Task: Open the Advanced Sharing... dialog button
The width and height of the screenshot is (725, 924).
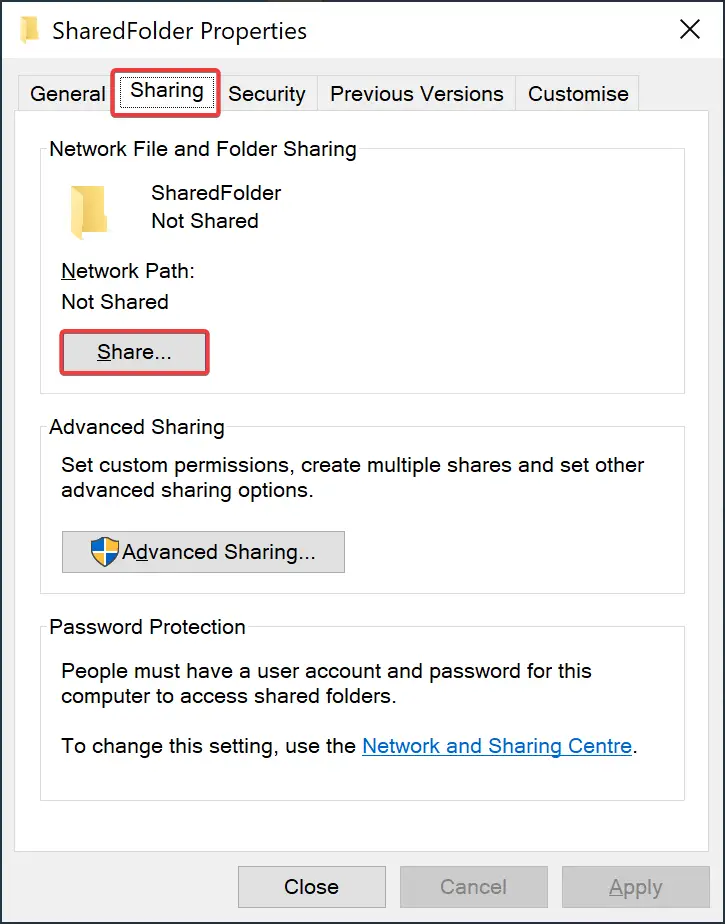Action: [203, 552]
